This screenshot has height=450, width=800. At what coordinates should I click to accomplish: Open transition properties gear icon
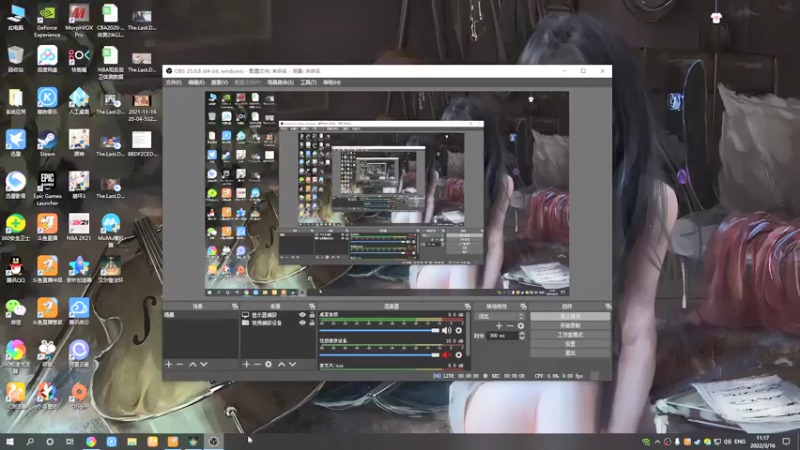521,326
